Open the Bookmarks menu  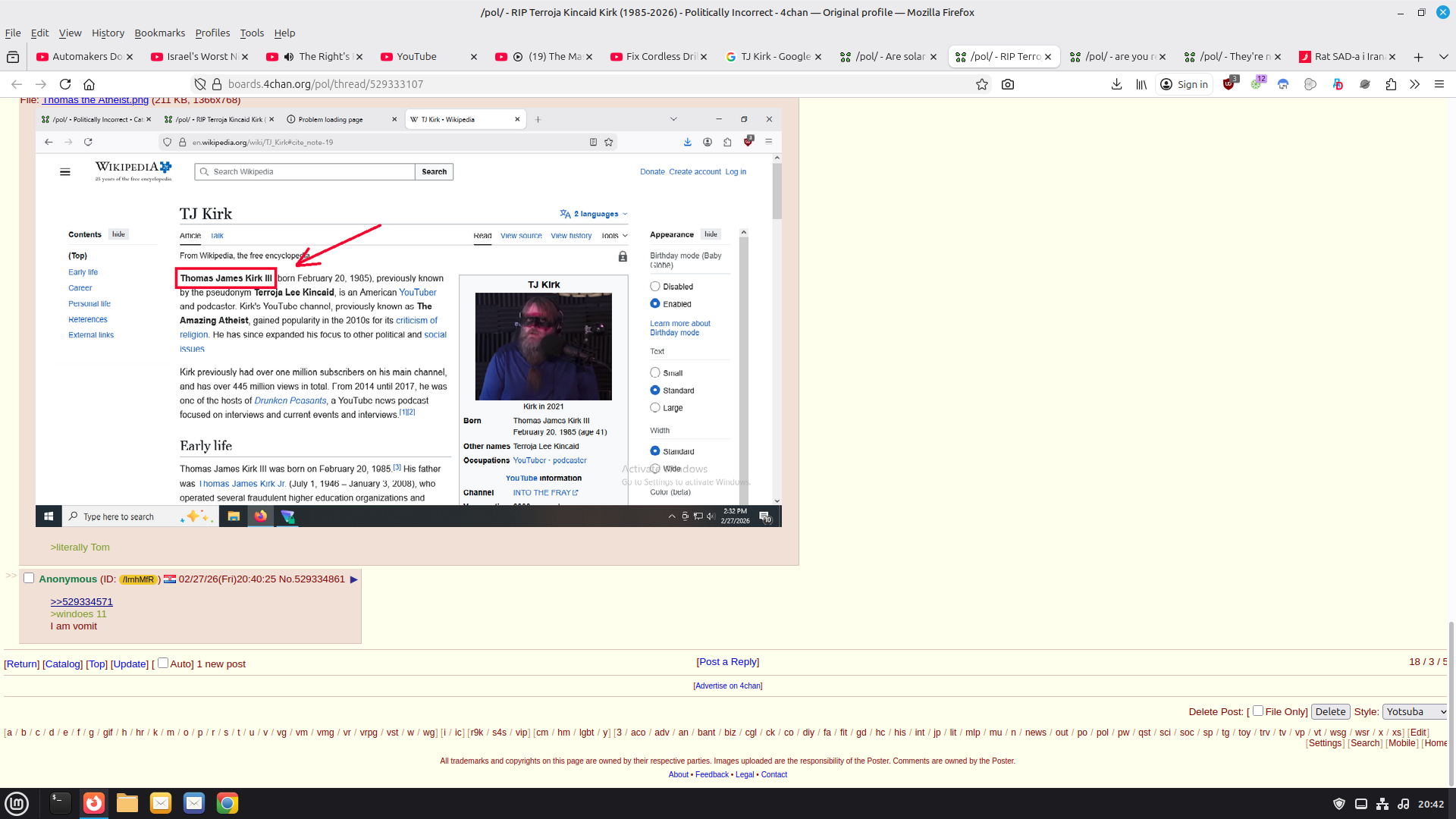click(159, 33)
